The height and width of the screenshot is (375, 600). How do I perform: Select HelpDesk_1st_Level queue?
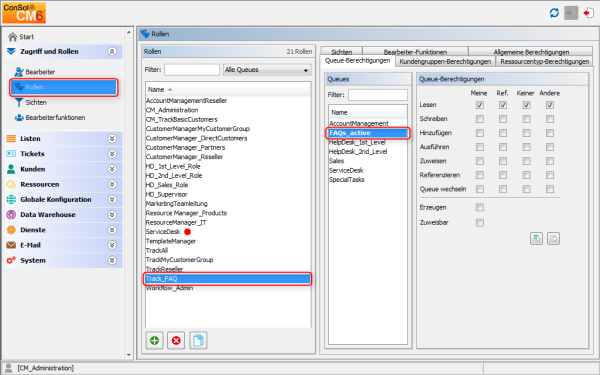point(357,142)
